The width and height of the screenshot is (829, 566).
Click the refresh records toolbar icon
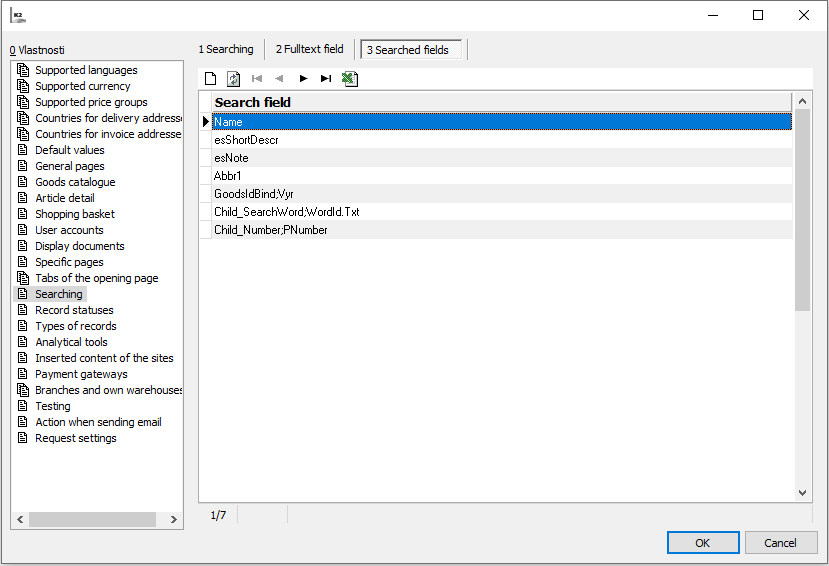[x=233, y=79]
